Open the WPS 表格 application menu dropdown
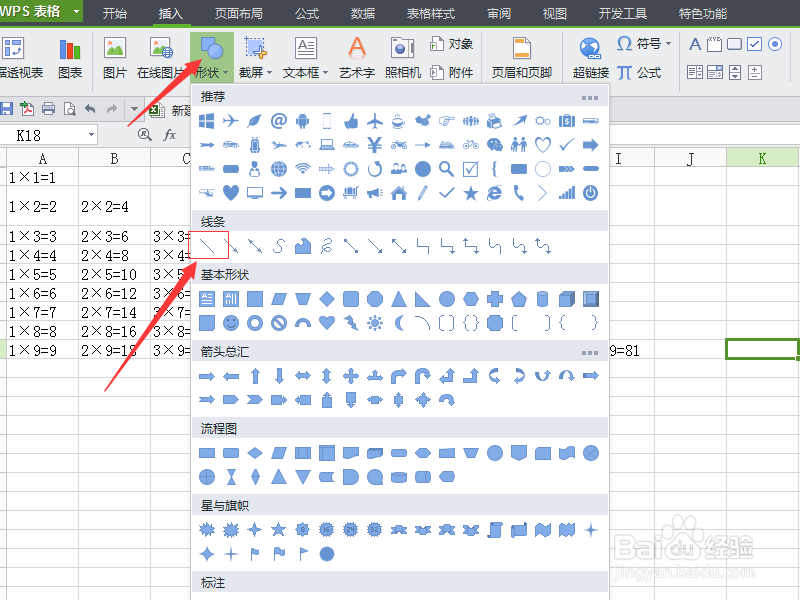This screenshot has height=600, width=800. coord(77,11)
